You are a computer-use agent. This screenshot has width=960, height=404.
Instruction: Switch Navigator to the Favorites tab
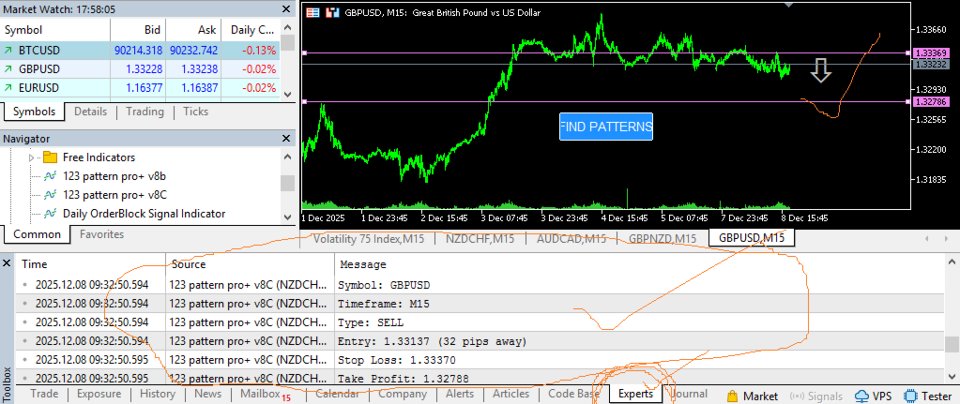tap(102, 234)
